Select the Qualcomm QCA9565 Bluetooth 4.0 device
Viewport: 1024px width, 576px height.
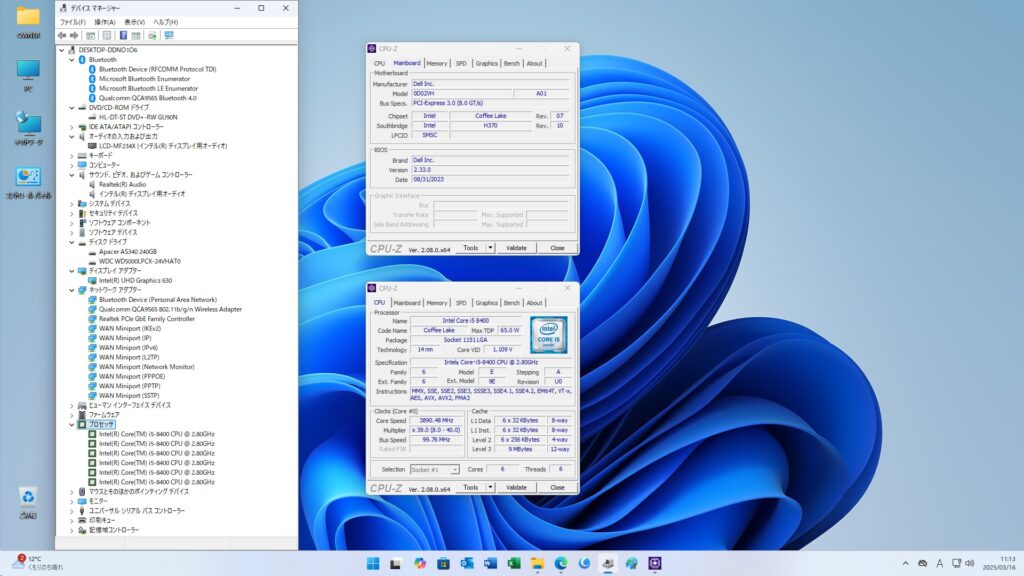tap(147, 98)
